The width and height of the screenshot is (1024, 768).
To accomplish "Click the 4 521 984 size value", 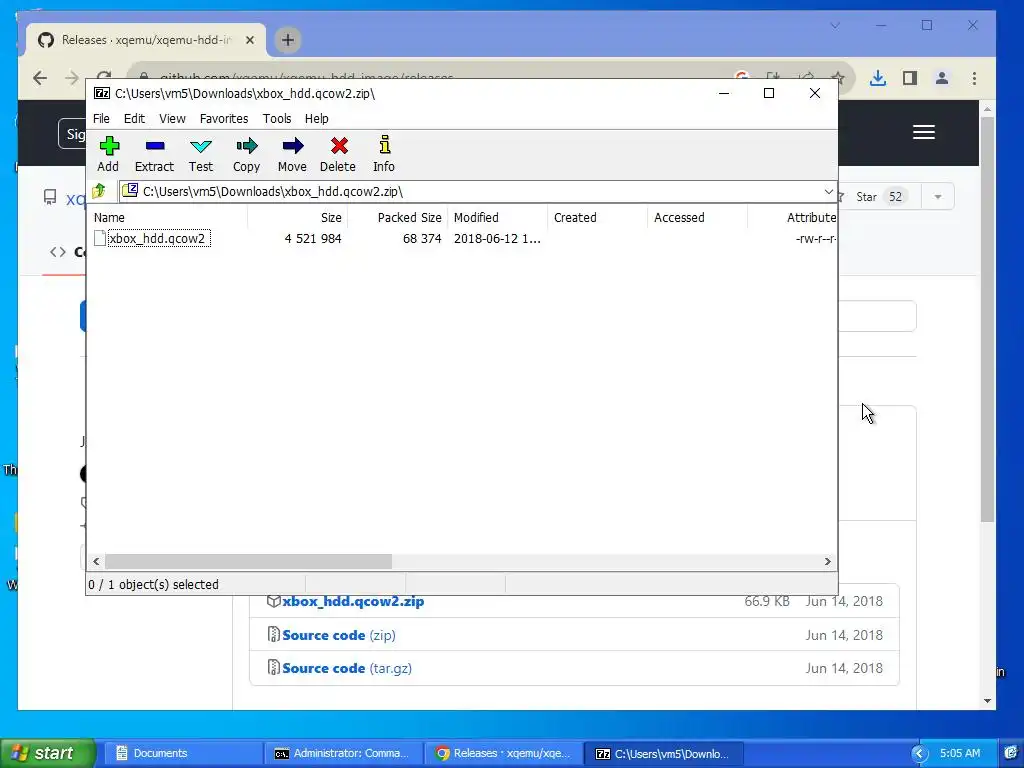I will click(313, 238).
